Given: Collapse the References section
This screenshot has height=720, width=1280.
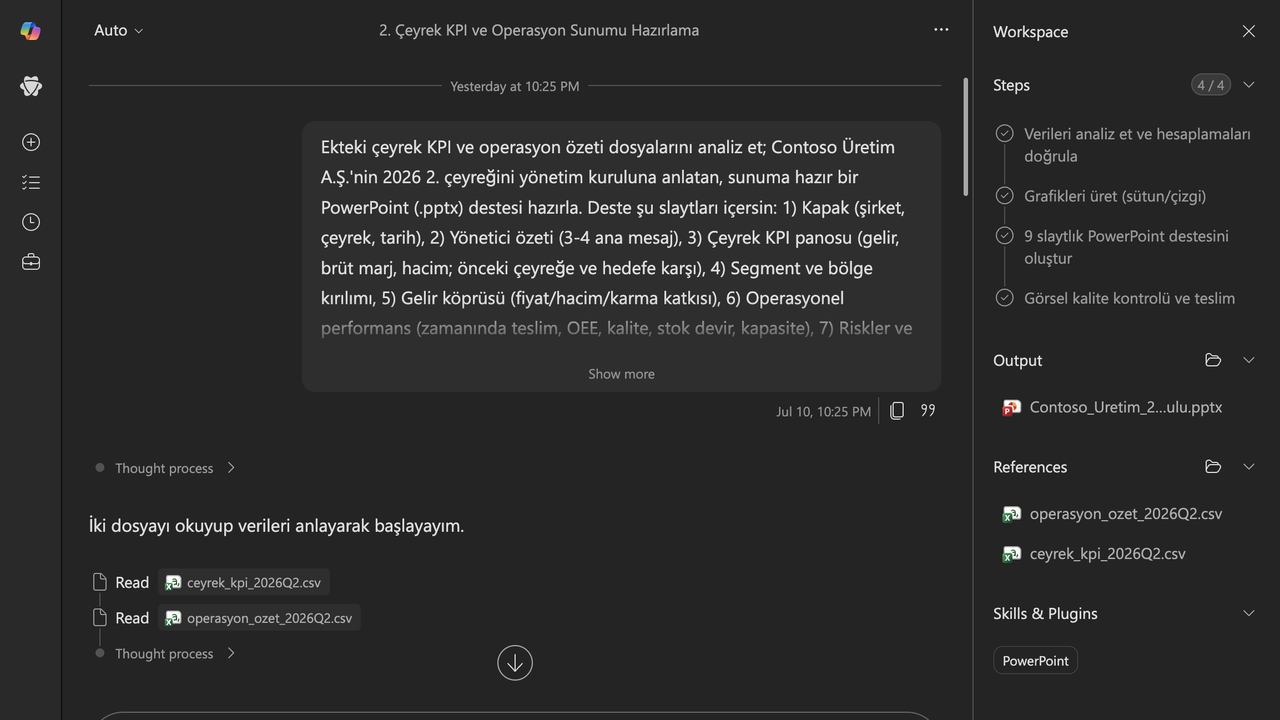Looking at the screenshot, I should 1249,467.
